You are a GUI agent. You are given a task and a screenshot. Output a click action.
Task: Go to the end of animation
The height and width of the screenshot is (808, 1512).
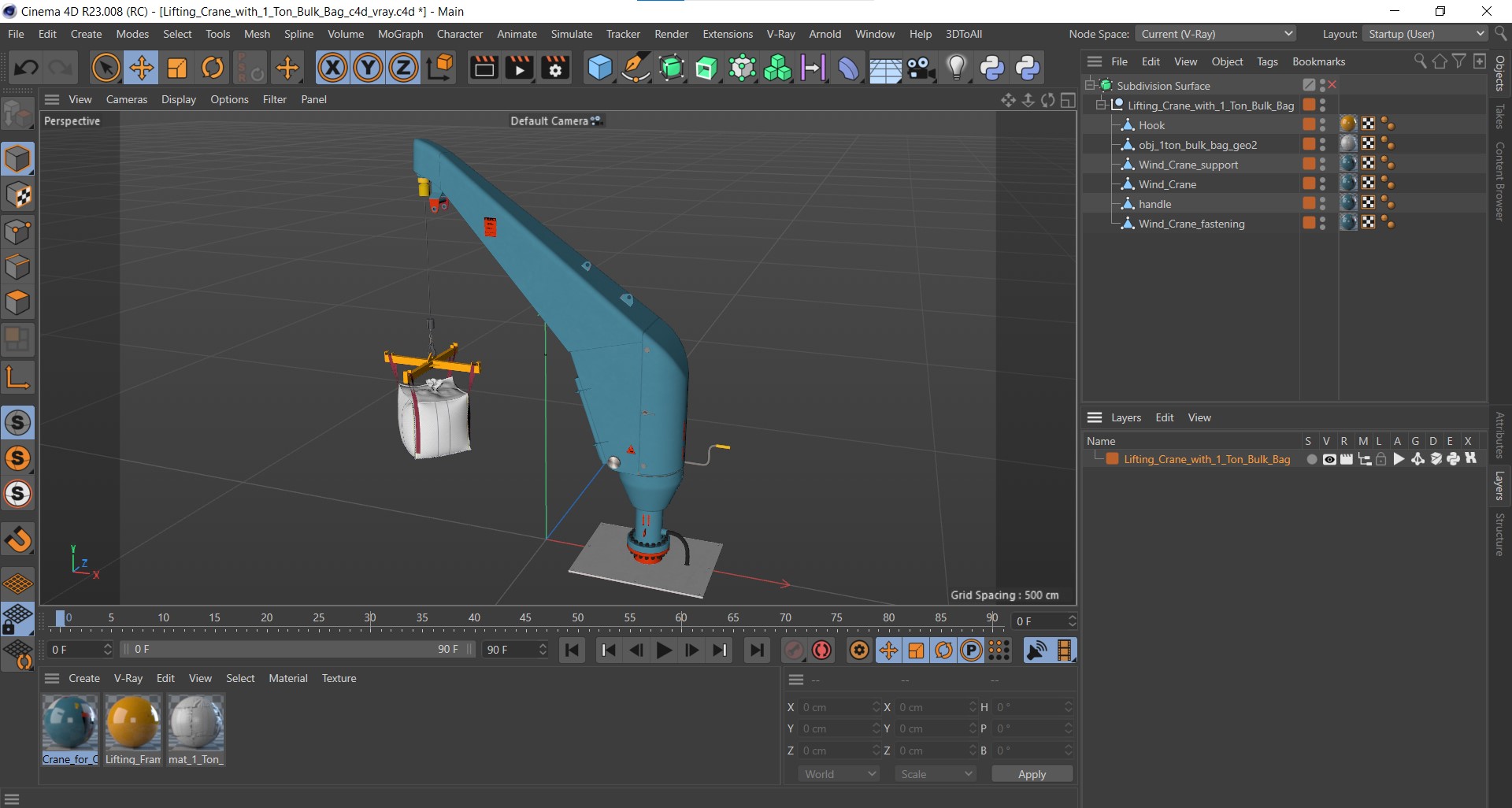point(757,650)
